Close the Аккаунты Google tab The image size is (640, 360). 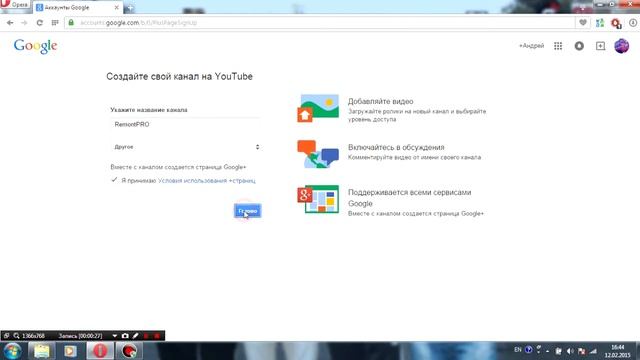[116, 7]
